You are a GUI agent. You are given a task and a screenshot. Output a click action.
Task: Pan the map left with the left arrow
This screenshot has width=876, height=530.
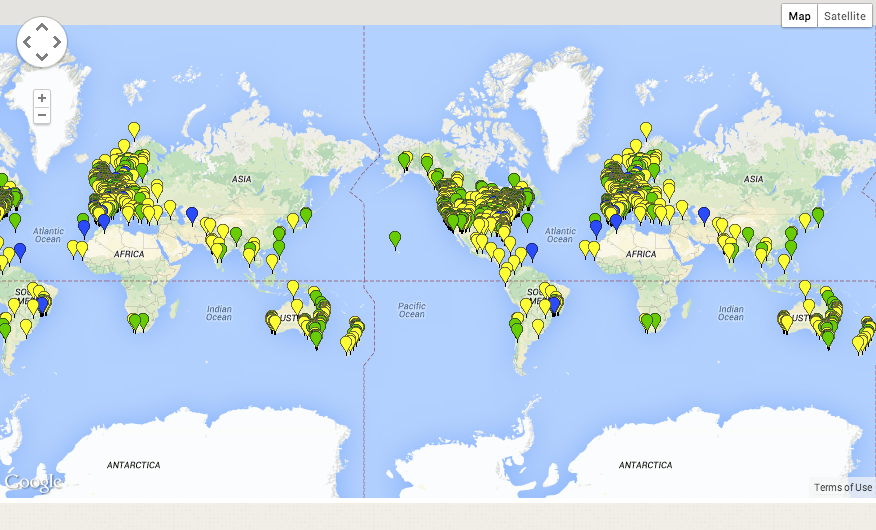coord(27,42)
